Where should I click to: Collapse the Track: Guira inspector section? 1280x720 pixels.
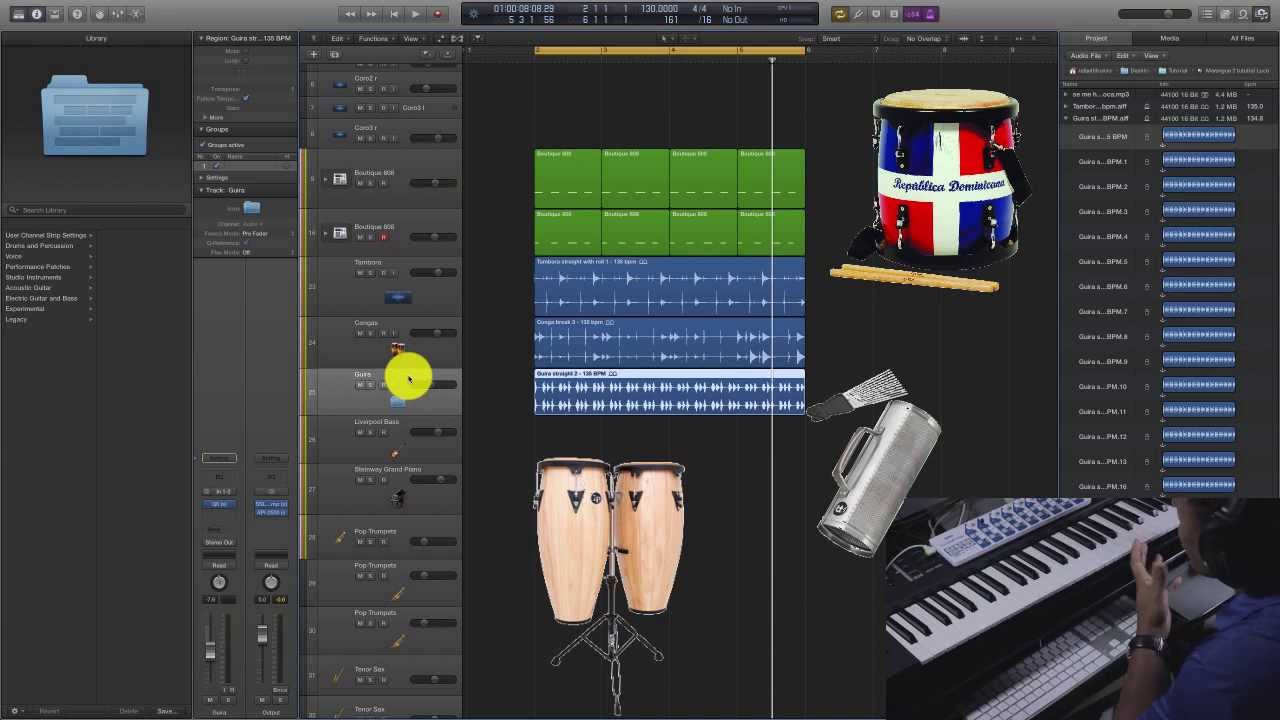[x=201, y=190]
